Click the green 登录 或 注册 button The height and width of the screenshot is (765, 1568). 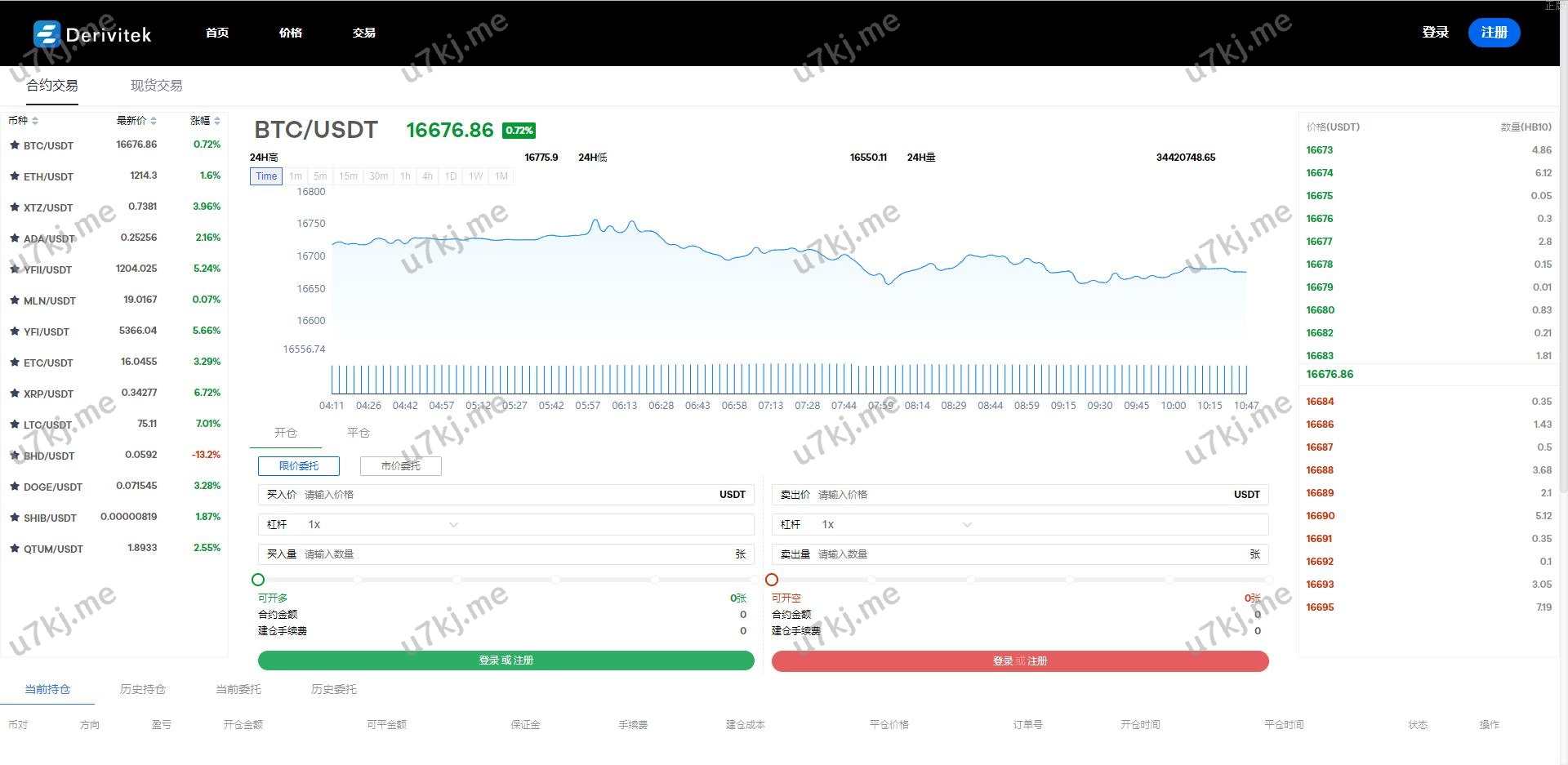(506, 660)
